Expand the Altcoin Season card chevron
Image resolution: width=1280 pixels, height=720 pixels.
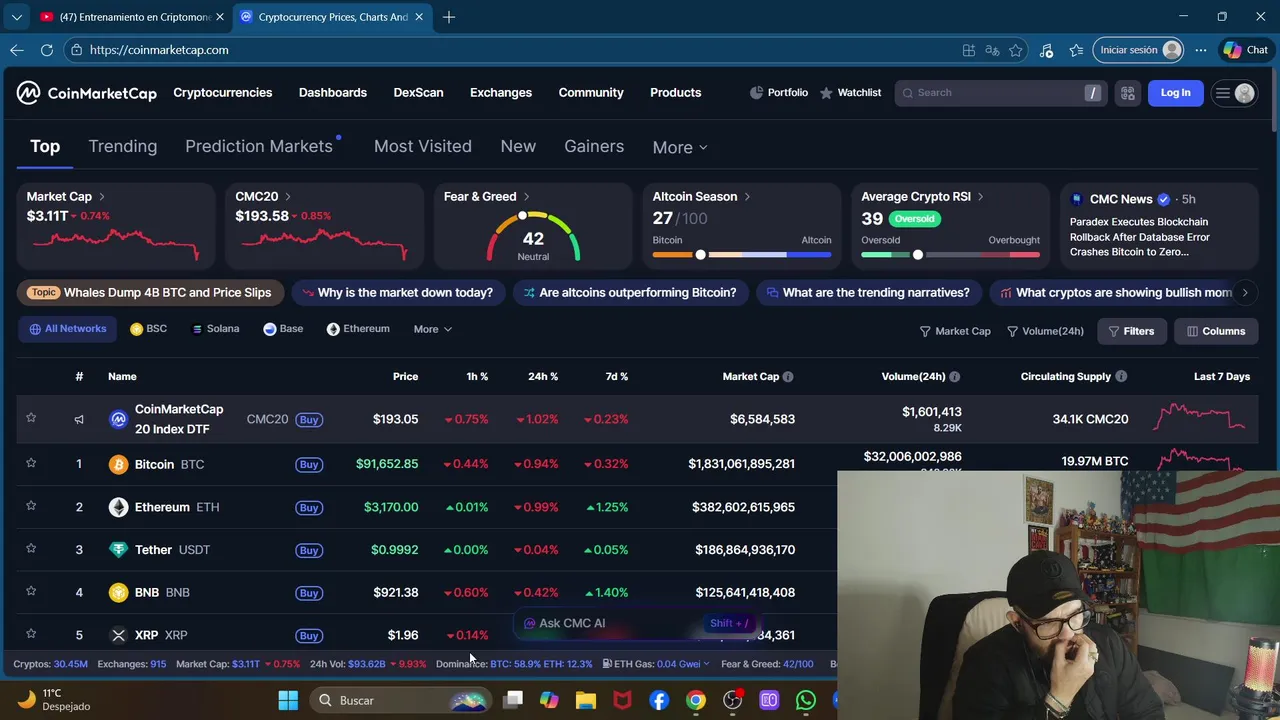pos(747,197)
